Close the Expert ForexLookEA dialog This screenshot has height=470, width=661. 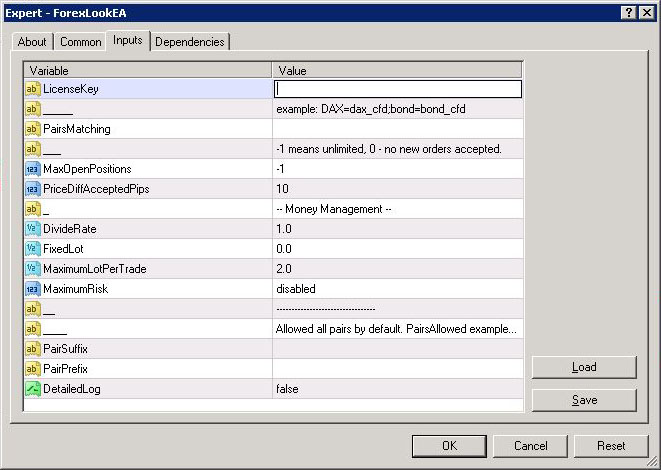point(647,13)
